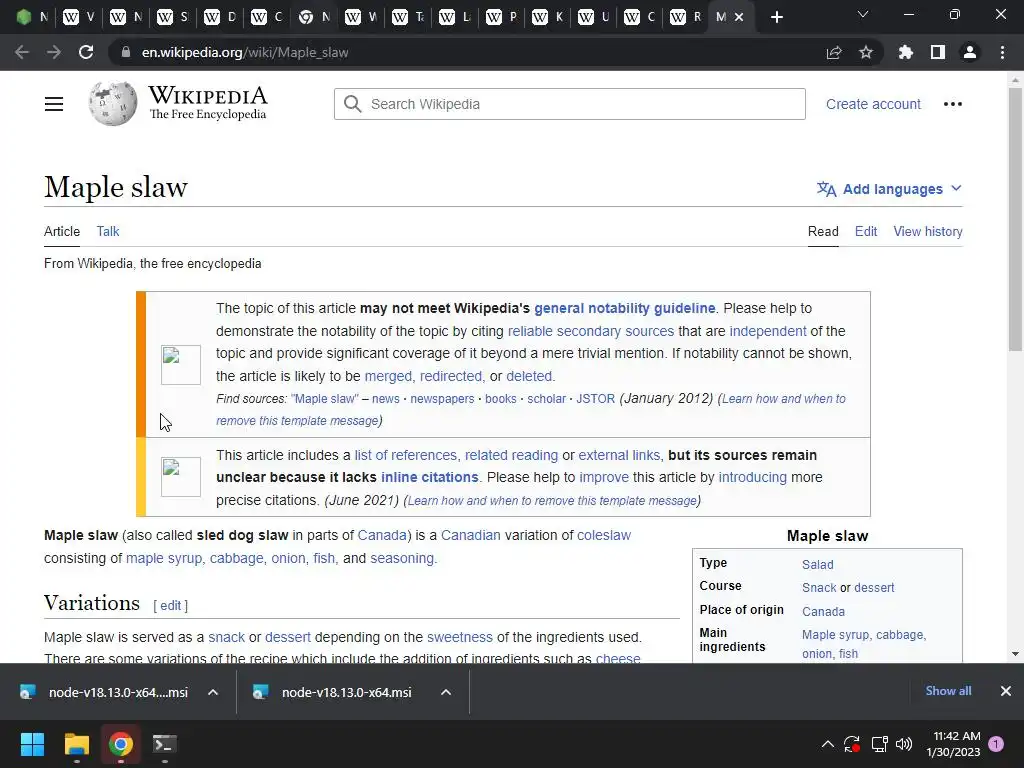The image size is (1024, 768).
Task: Switch to the Wikipedia tab labeled U
Action: 595,17
